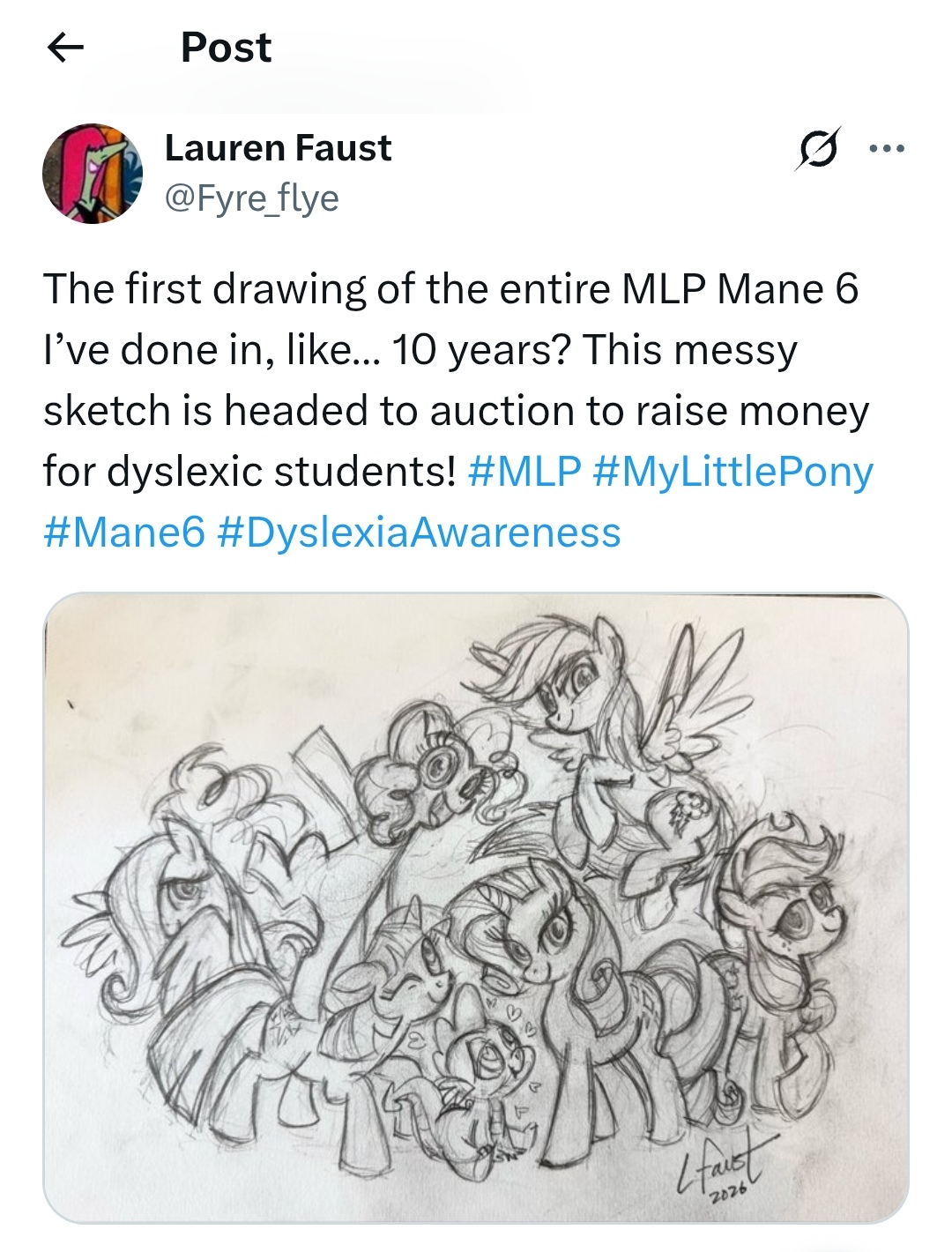Click the "Post" header title
This screenshot has width=952, height=1252.
[x=226, y=48]
